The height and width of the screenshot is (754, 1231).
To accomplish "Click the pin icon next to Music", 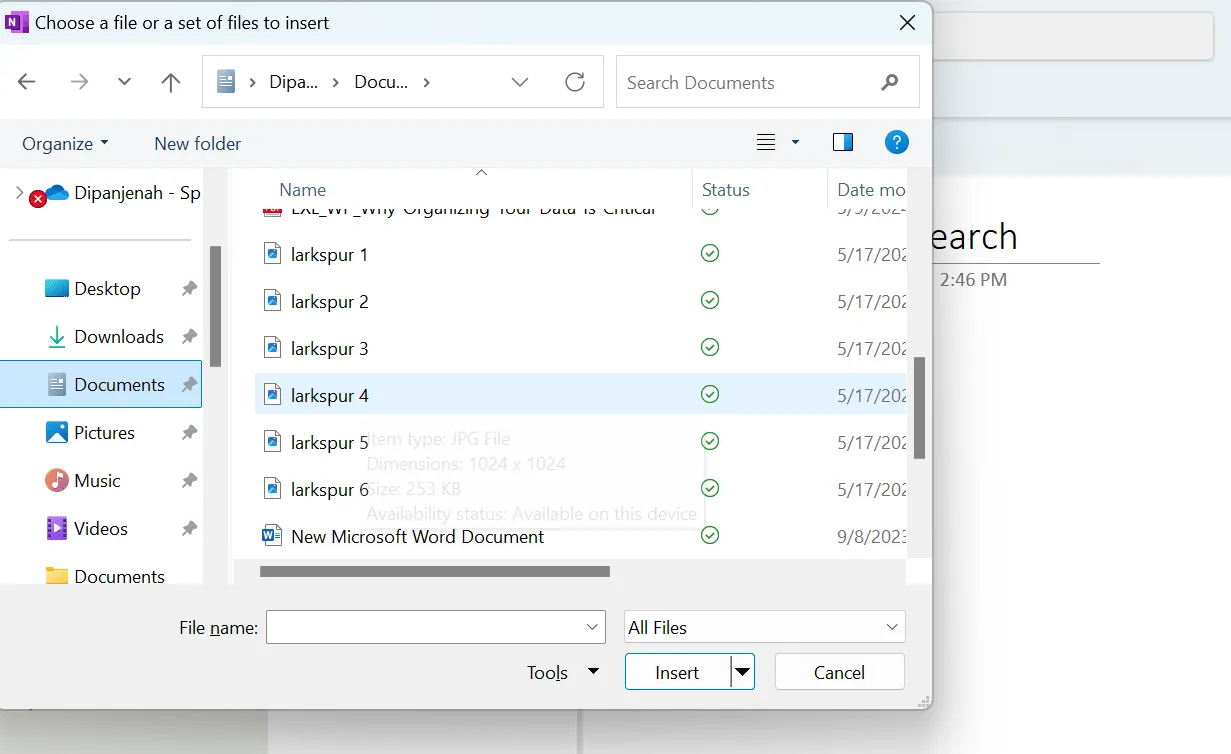I will 188,480.
